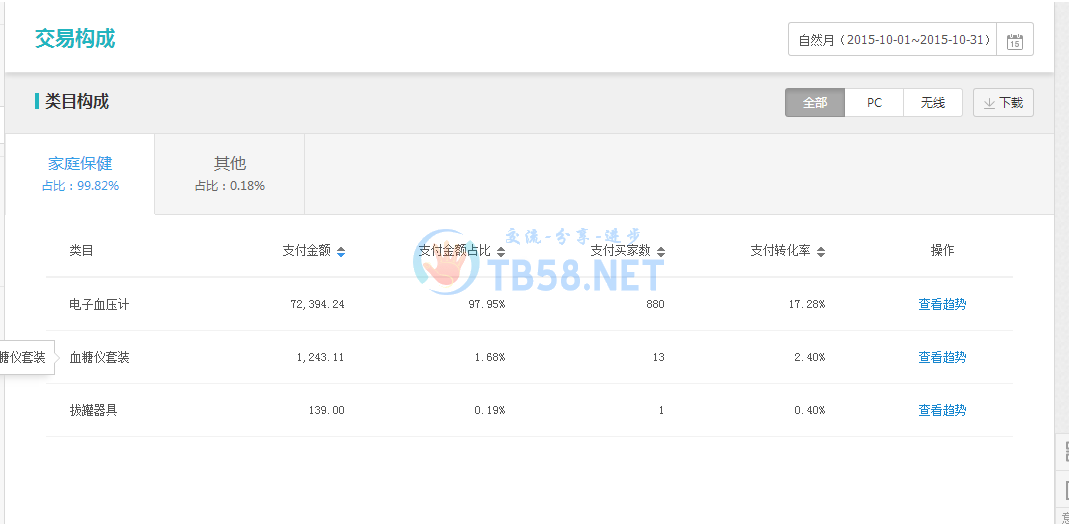Screen dimensions: 1069x524
Task: Switch the platform filter to 无线
Action: click(x=933, y=103)
